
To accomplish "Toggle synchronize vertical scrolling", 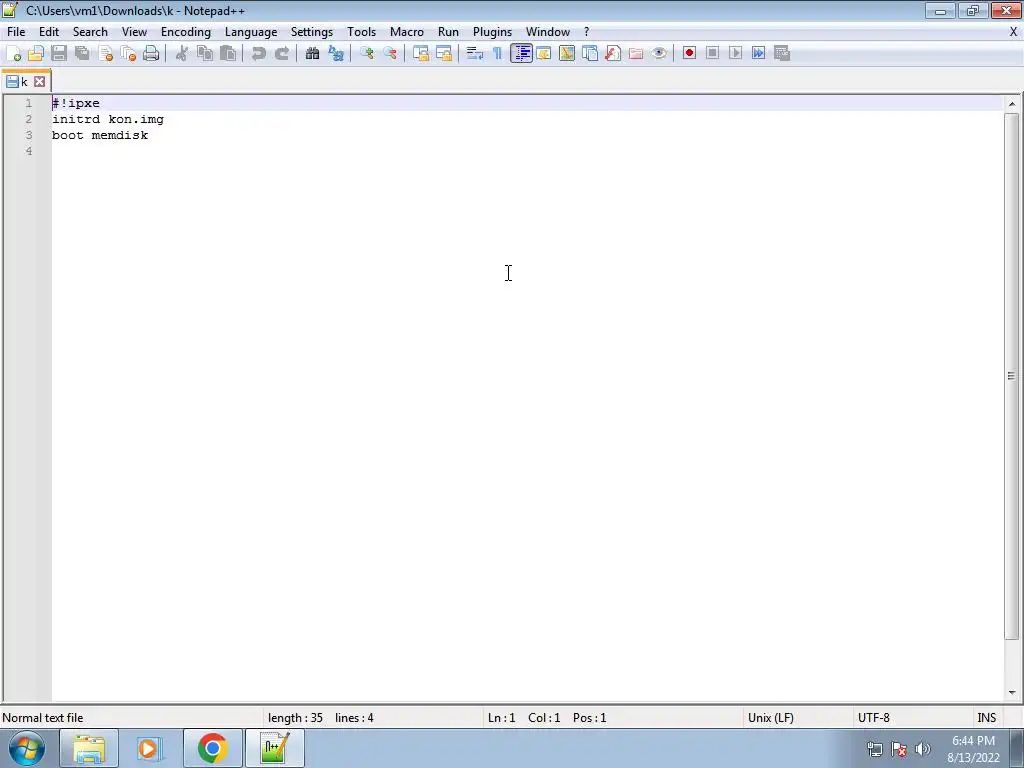I will click(421, 54).
